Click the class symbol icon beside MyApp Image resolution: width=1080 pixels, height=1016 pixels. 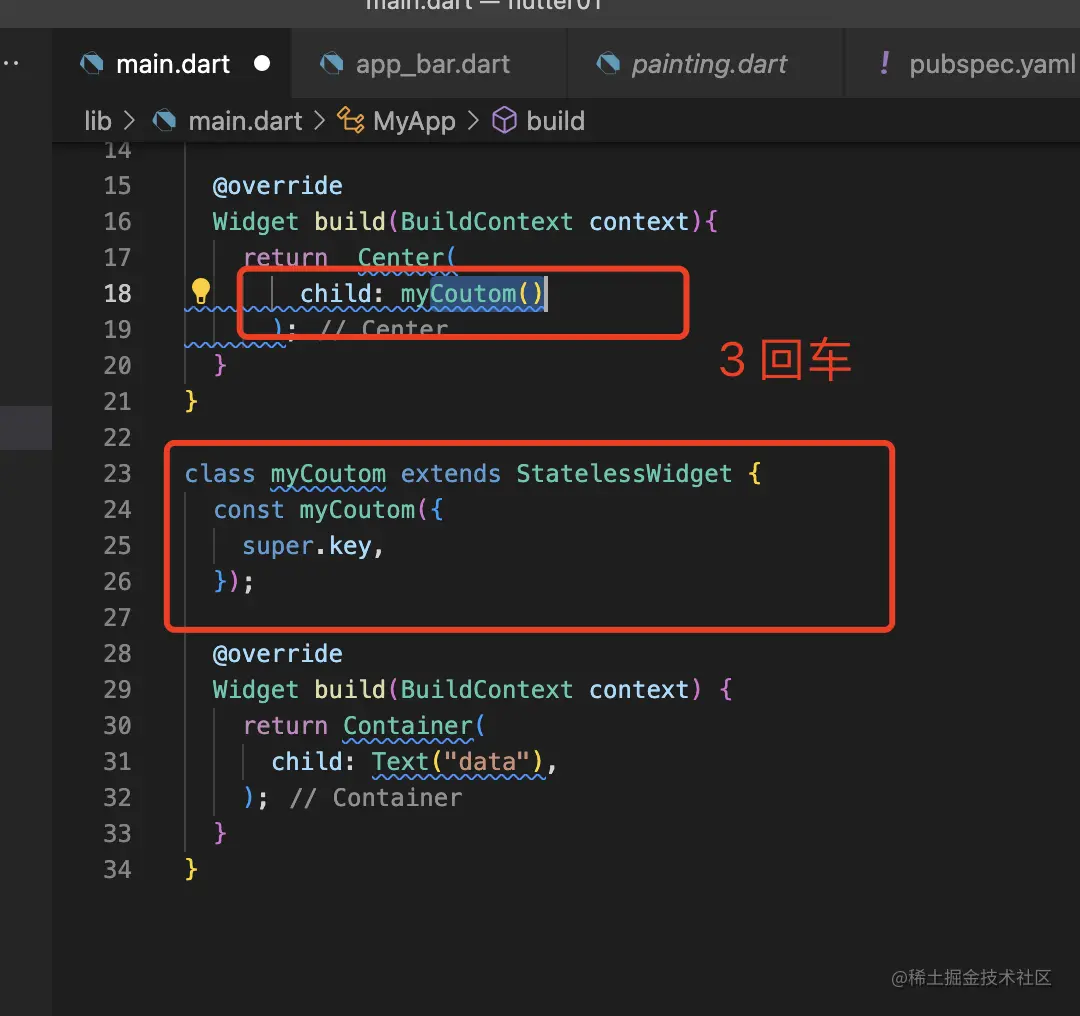[x=351, y=121]
